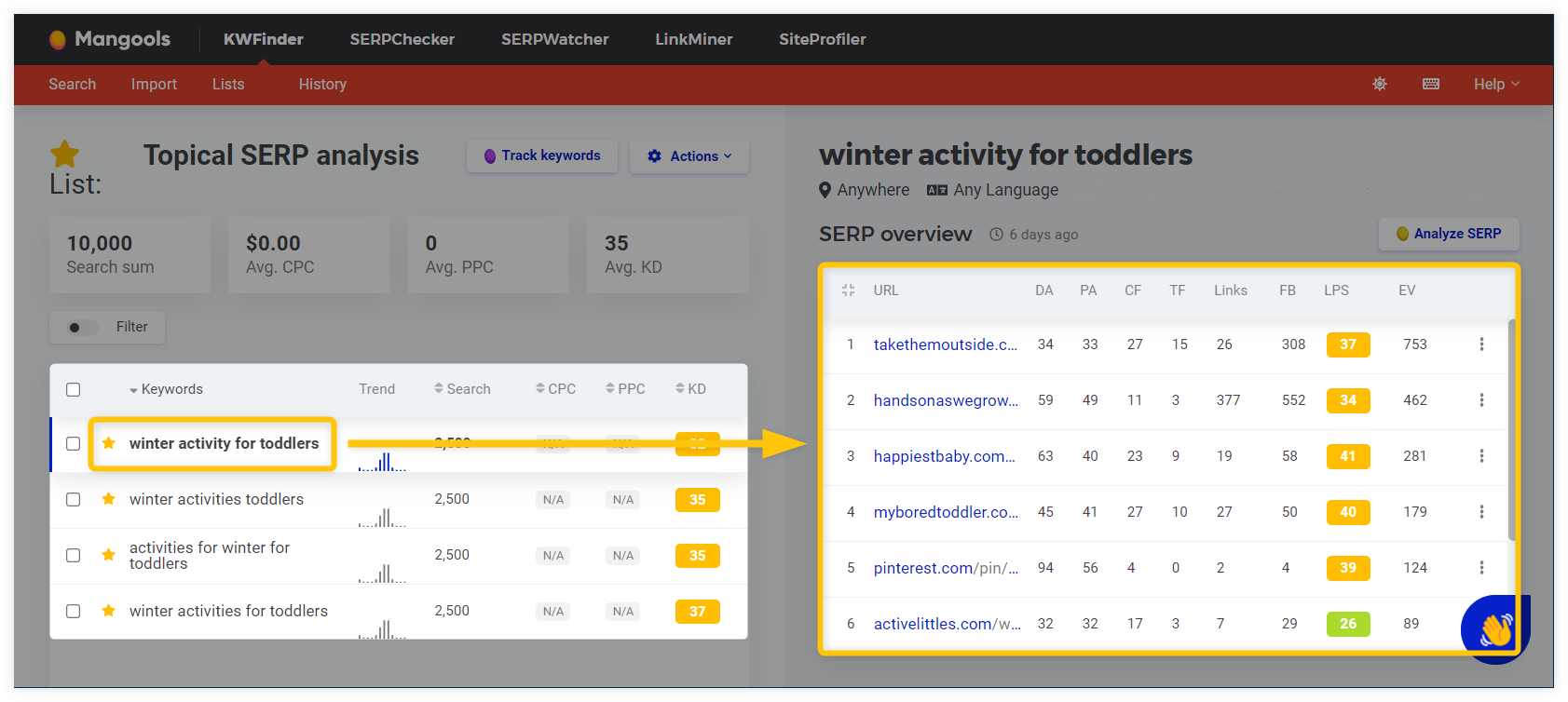Viewport: 1568px width, 702px height.
Task: Open three-dot menu for takethemoutside result
Action: tap(1481, 344)
